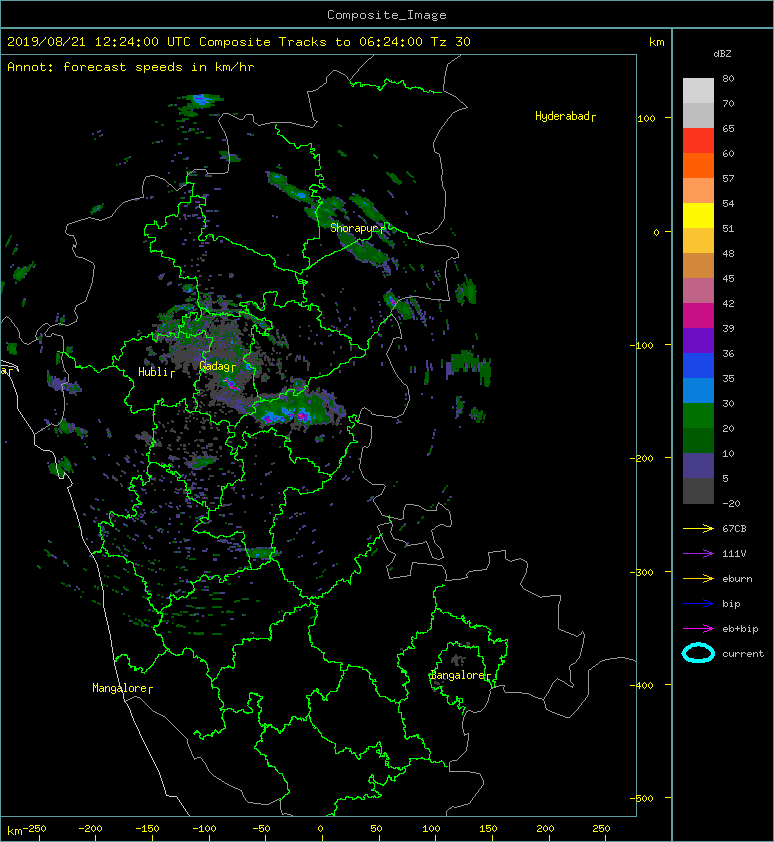Click the dBZ colorbar heading
The image size is (774, 842).
(722, 54)
